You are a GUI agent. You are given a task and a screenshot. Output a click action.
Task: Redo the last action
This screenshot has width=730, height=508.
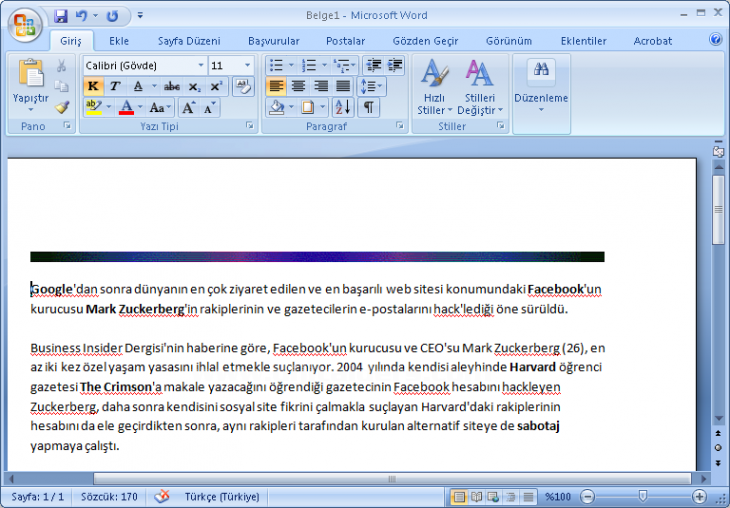pos(112,16)
